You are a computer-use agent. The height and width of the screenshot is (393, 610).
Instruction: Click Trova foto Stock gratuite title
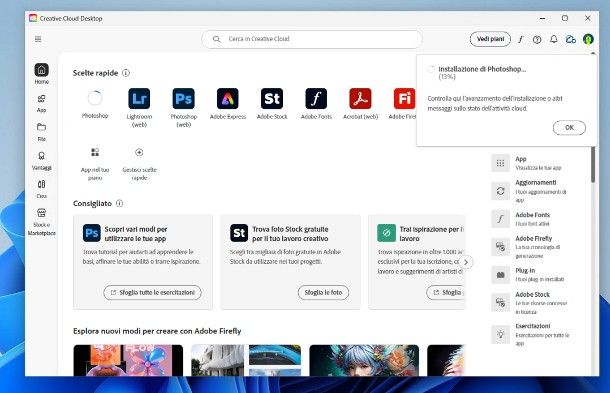(290, 233)
